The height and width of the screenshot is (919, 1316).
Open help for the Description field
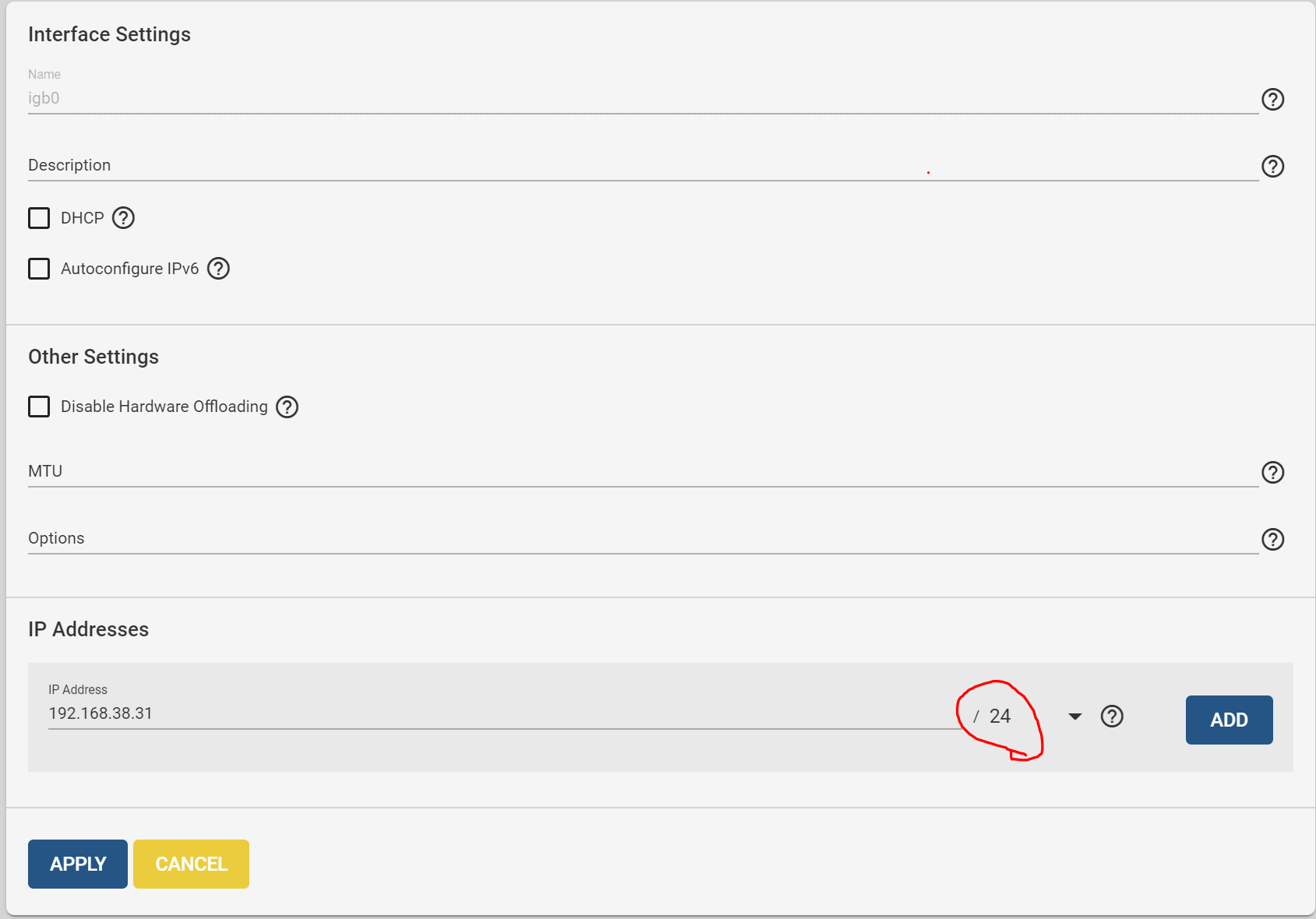(1272, 166)
